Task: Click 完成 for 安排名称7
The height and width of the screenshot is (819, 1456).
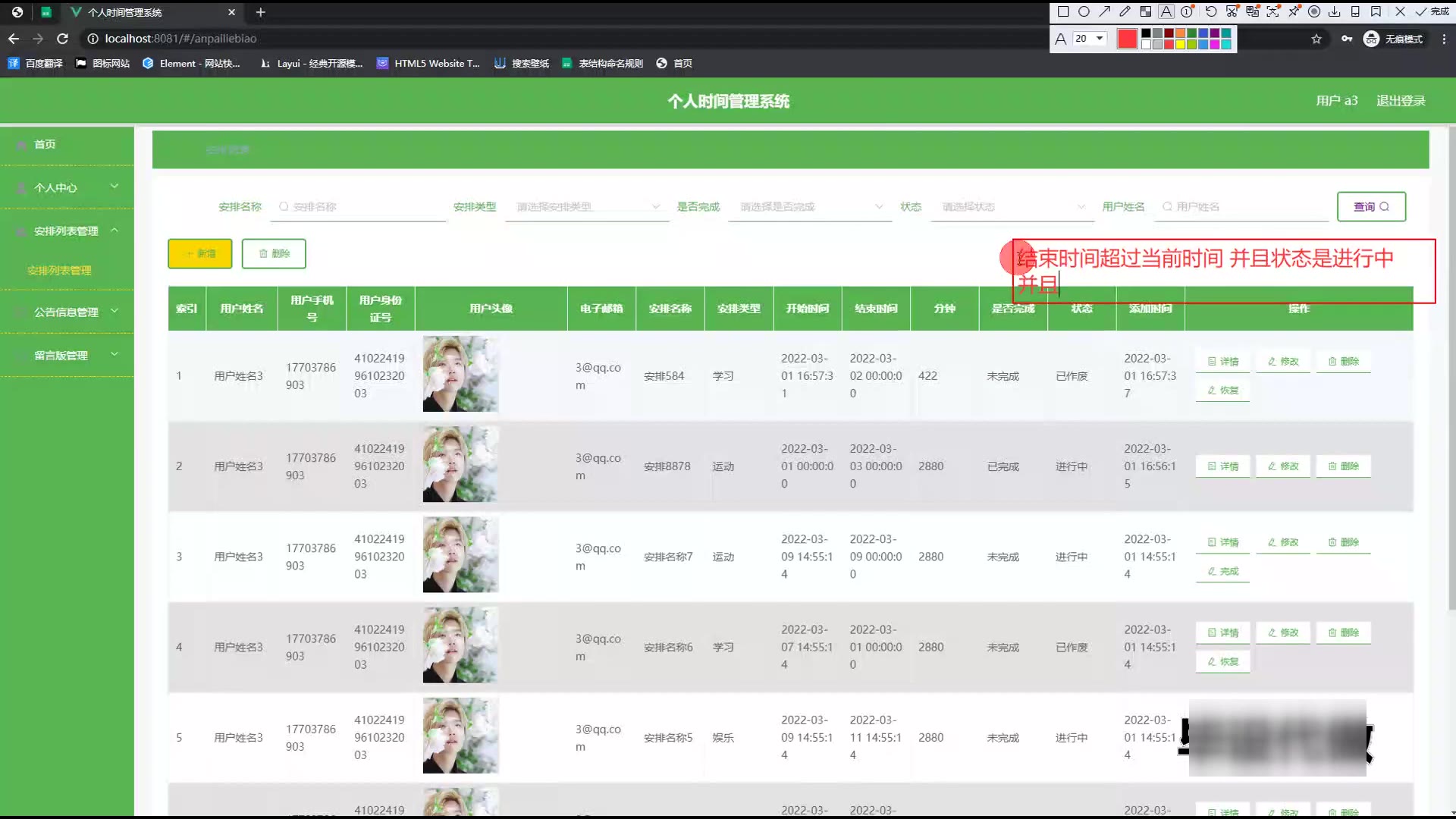Action: point(1222,571)
